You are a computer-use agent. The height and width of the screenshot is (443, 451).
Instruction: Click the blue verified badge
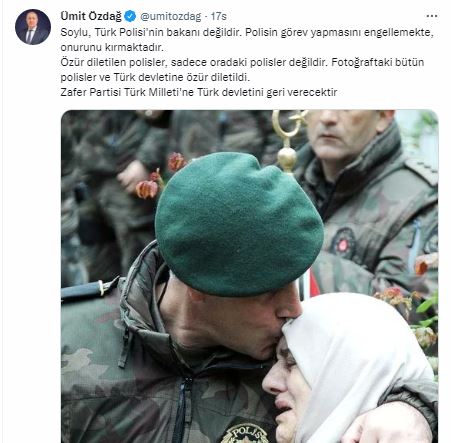(x=130, y=16)
